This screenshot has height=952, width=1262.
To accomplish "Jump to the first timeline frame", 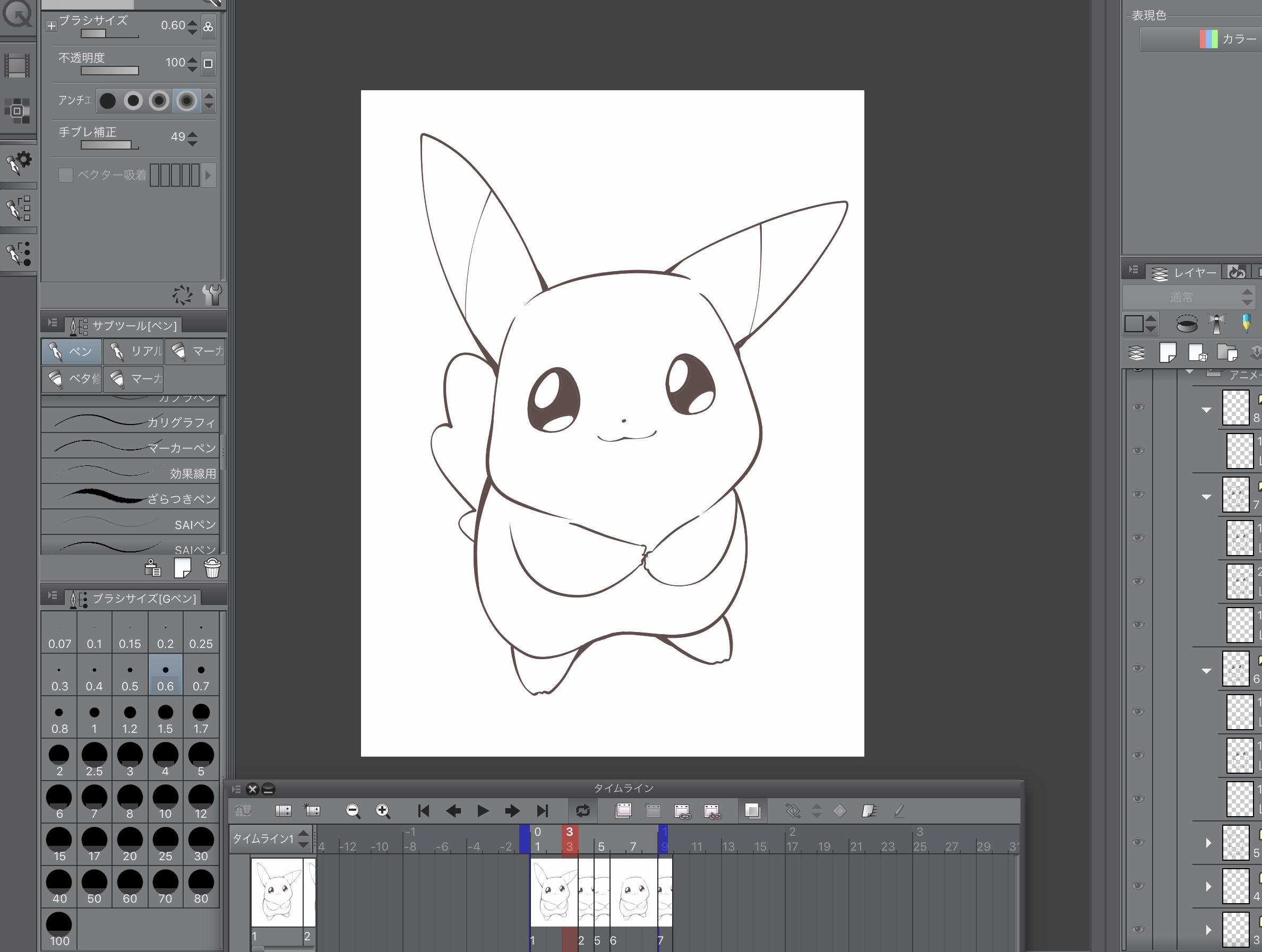I will [423, 810].
